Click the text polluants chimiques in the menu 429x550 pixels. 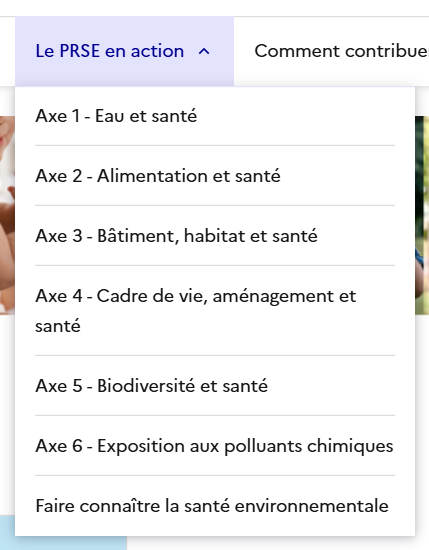pyautogui.click(x=309, y=446)
